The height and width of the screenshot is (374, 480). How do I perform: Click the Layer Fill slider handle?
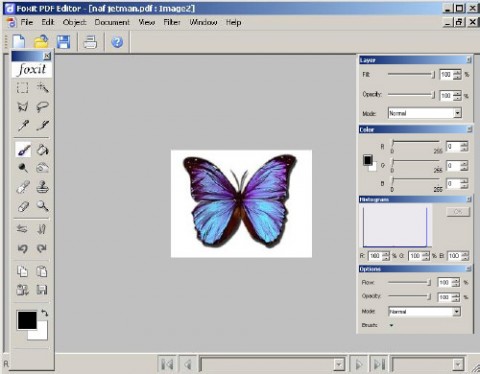point(433,75)
